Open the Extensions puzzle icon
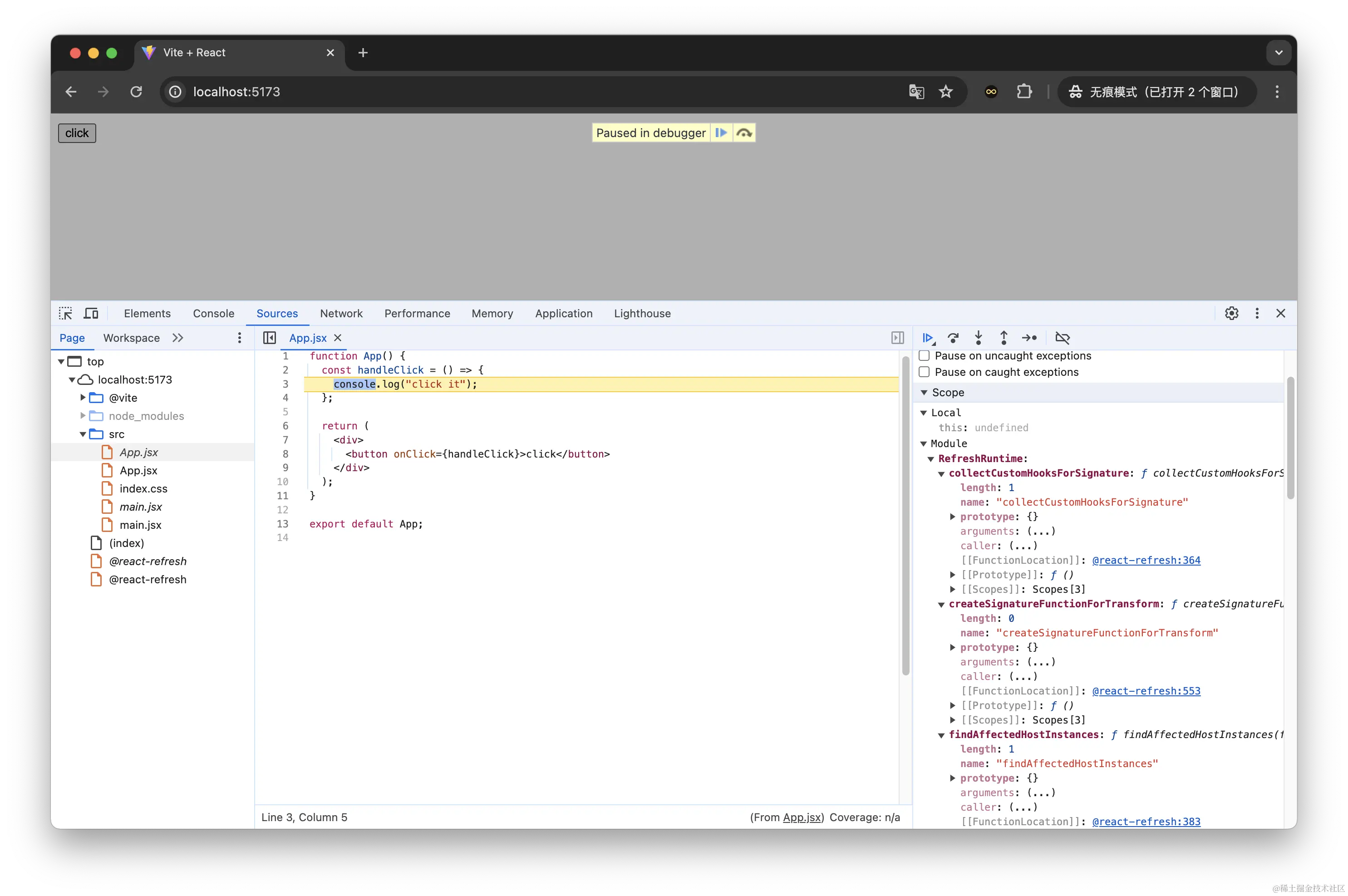This screenshot has height=896, width=1348. (1024, 91)
